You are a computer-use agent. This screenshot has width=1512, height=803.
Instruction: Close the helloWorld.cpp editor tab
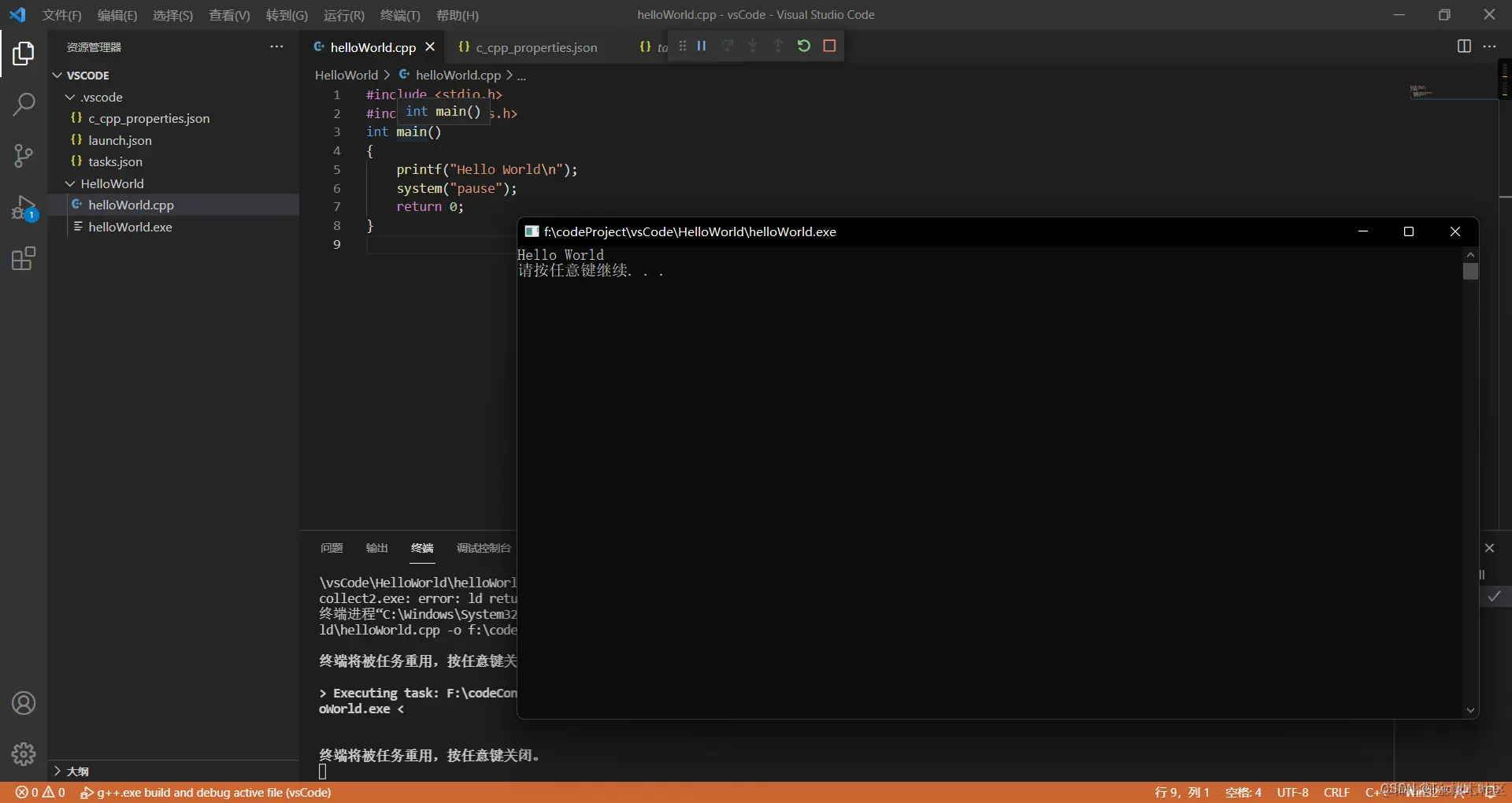[x=430, y=46]
